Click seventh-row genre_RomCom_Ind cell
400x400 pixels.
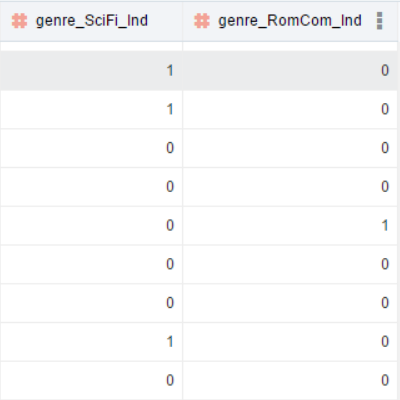point(290,303)
